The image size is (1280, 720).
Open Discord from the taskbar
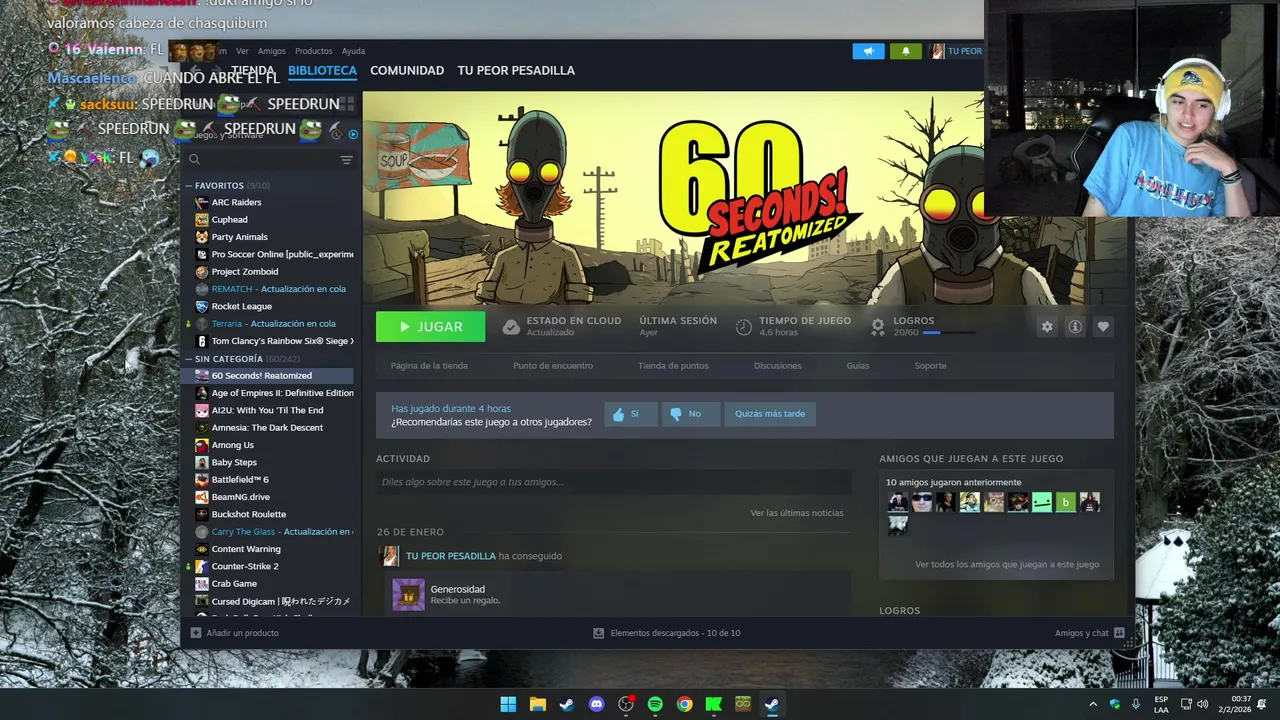click(597, 704)
